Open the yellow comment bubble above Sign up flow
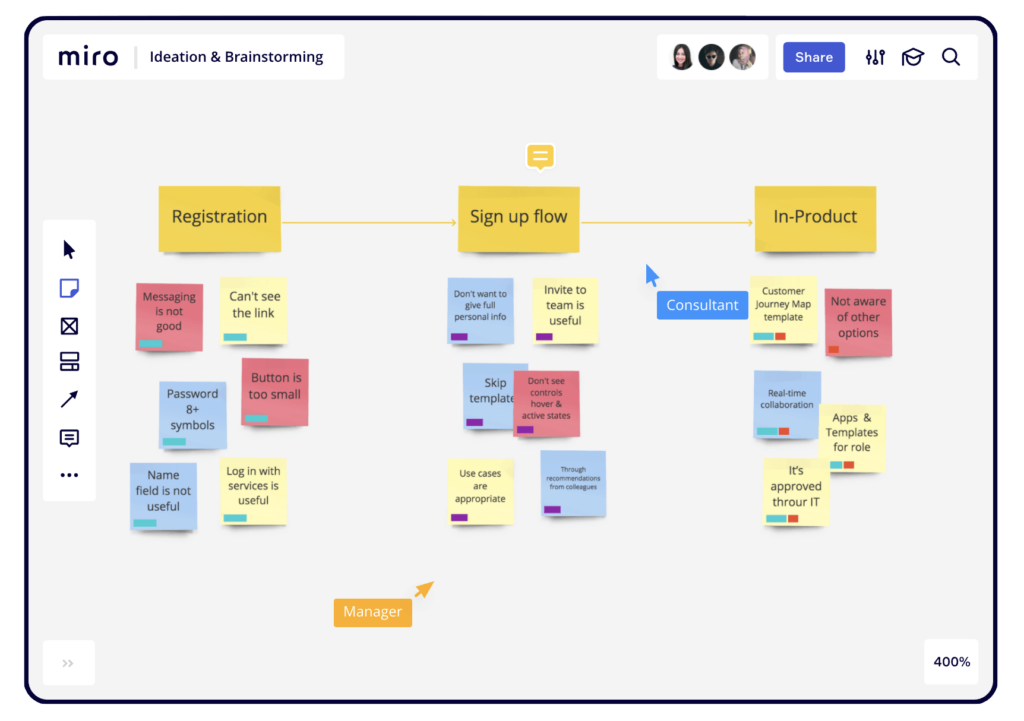 [x=540, y=157]
